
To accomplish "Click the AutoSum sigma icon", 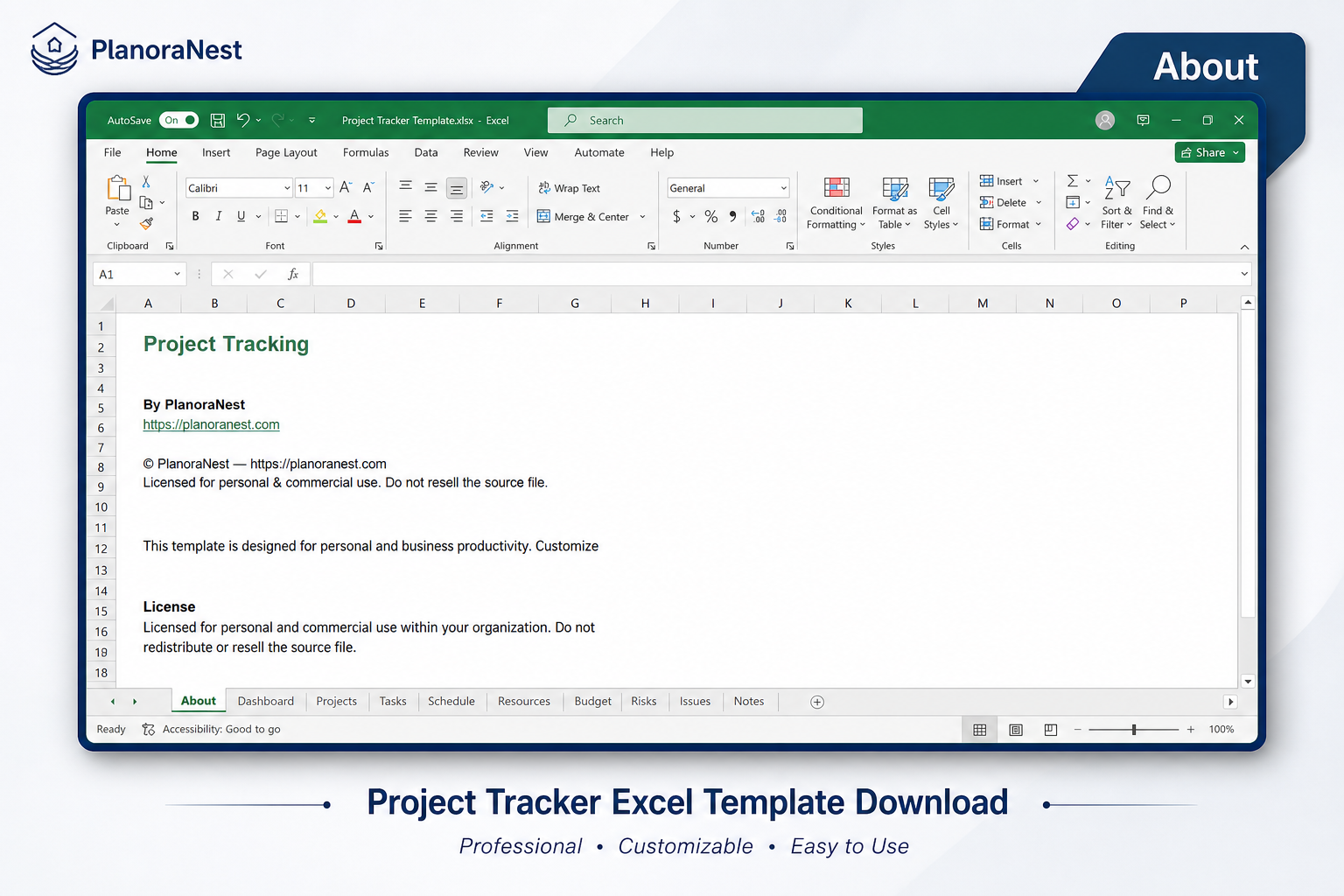I will (1072, 181).
